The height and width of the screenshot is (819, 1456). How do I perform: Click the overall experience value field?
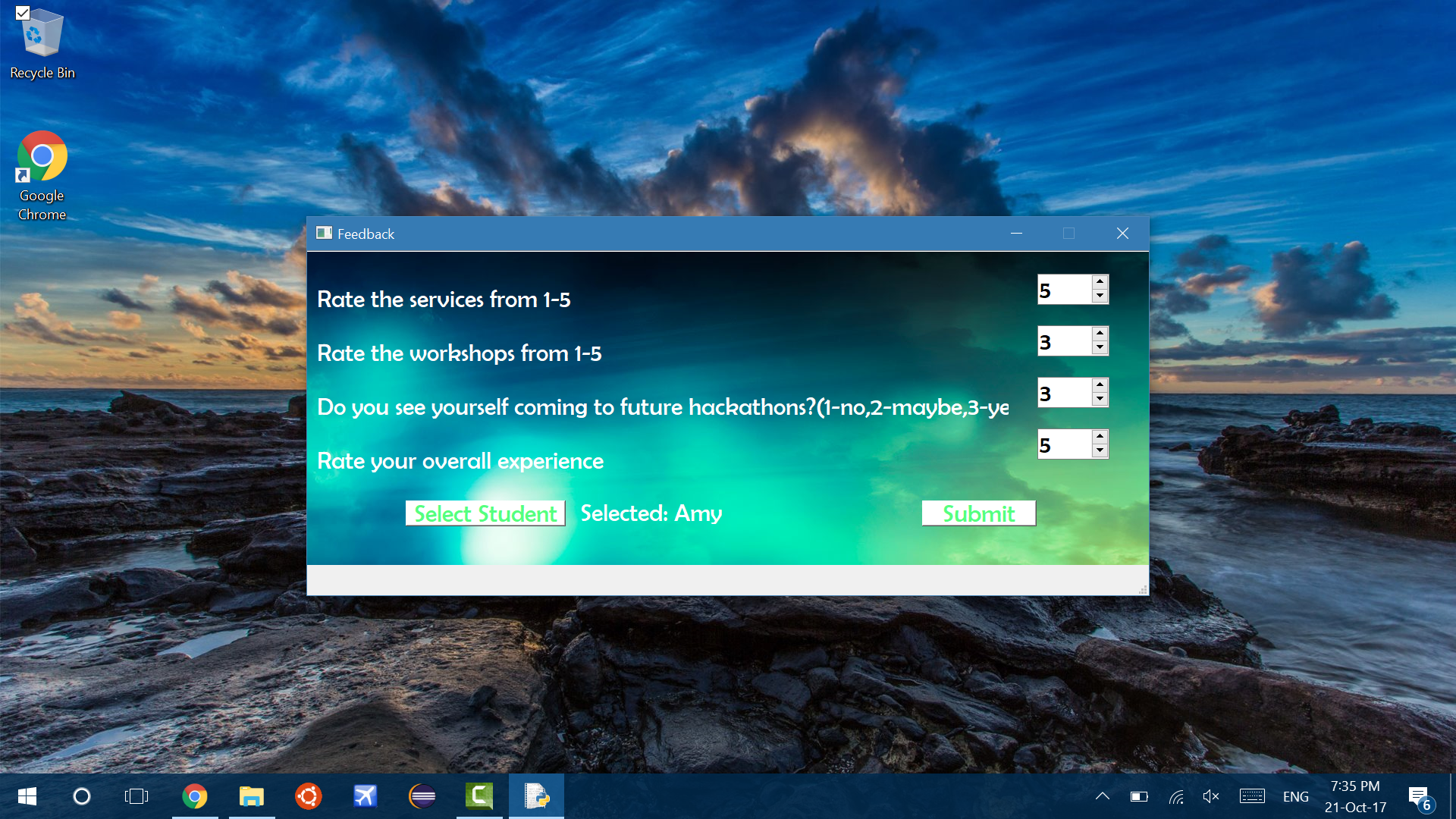(1063, 444)
